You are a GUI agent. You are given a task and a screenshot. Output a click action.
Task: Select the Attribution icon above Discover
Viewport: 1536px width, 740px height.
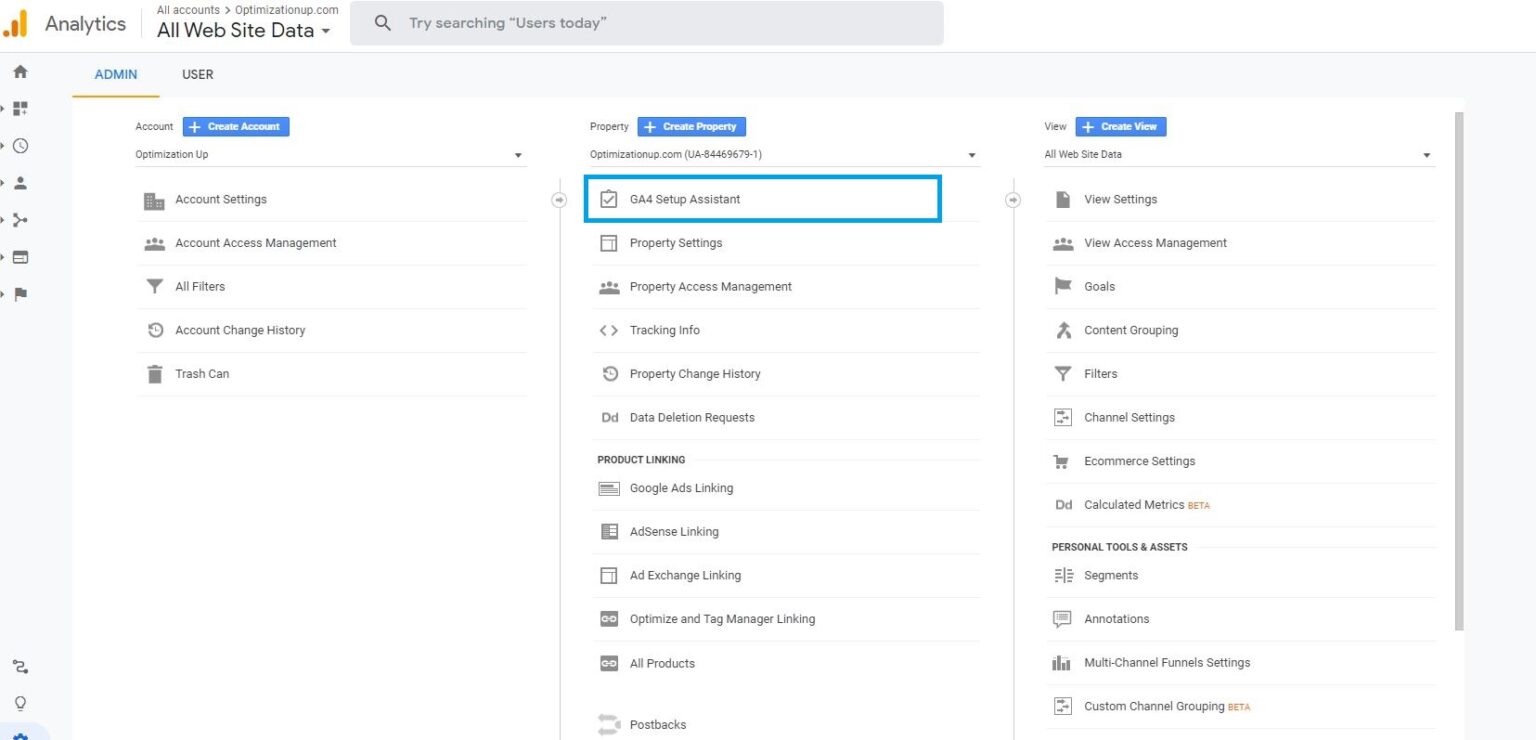[x=18, y=666]
